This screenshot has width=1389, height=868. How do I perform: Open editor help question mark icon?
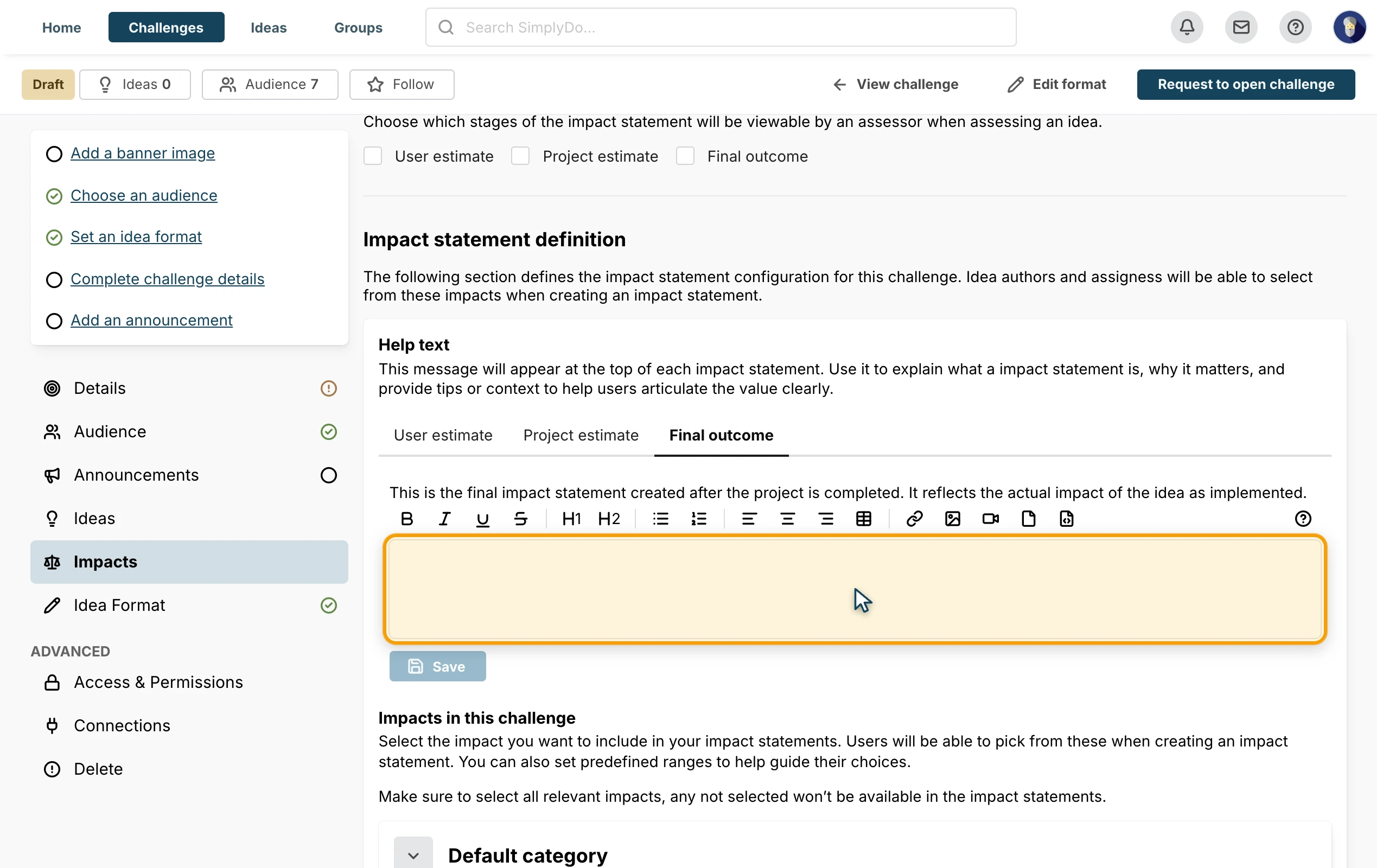click(1303, 519)
